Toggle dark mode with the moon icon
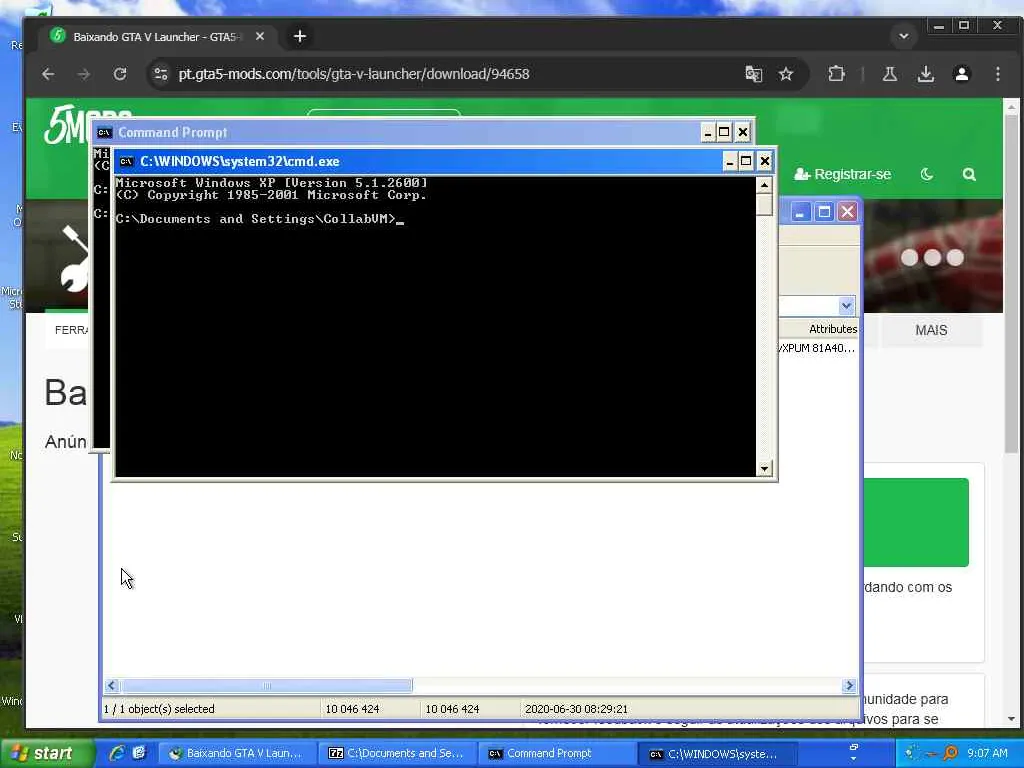The image size is (1024, 768). pyautogui.click(x=927, y=174)
